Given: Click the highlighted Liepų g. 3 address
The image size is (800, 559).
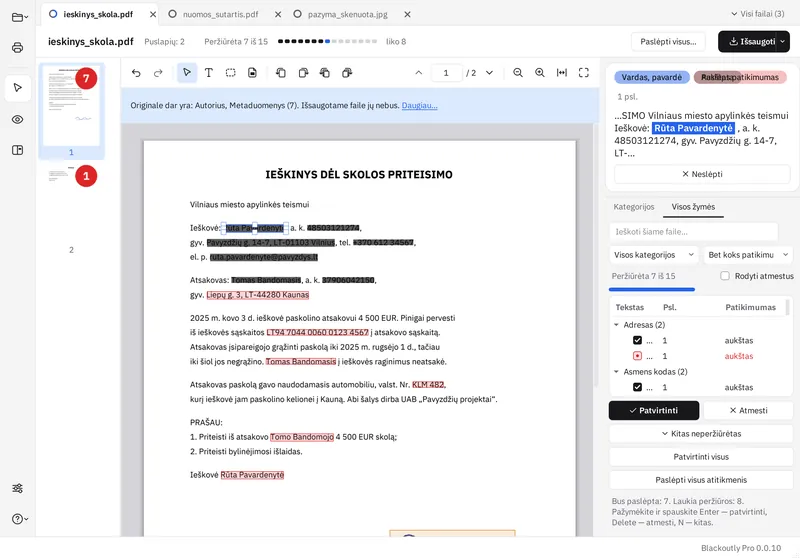Looking at the screenshot, I should click(x=258, y=294).
